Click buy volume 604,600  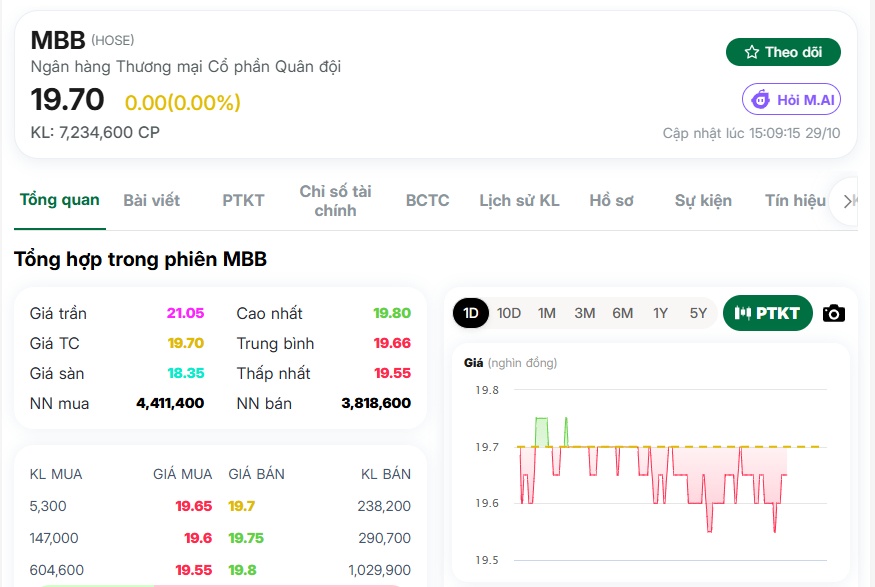pyautogui.click(x=56, y=570)
